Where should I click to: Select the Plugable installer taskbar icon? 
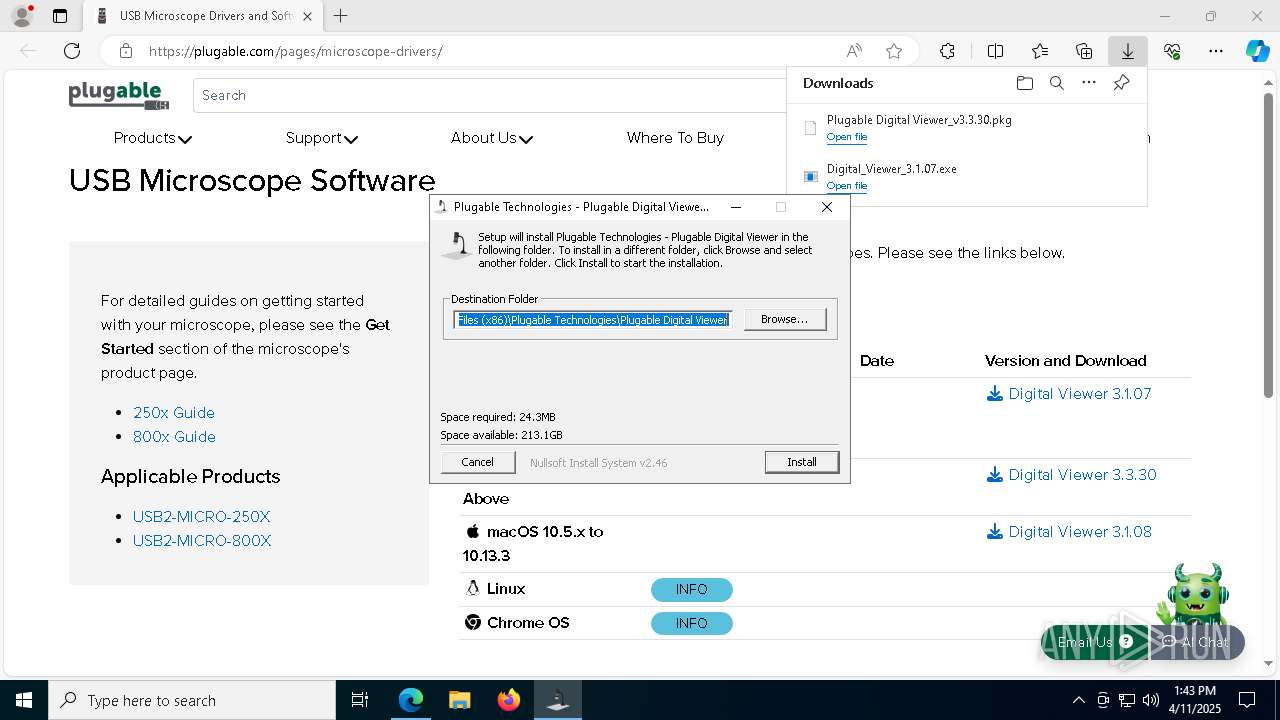click(558, 700)
